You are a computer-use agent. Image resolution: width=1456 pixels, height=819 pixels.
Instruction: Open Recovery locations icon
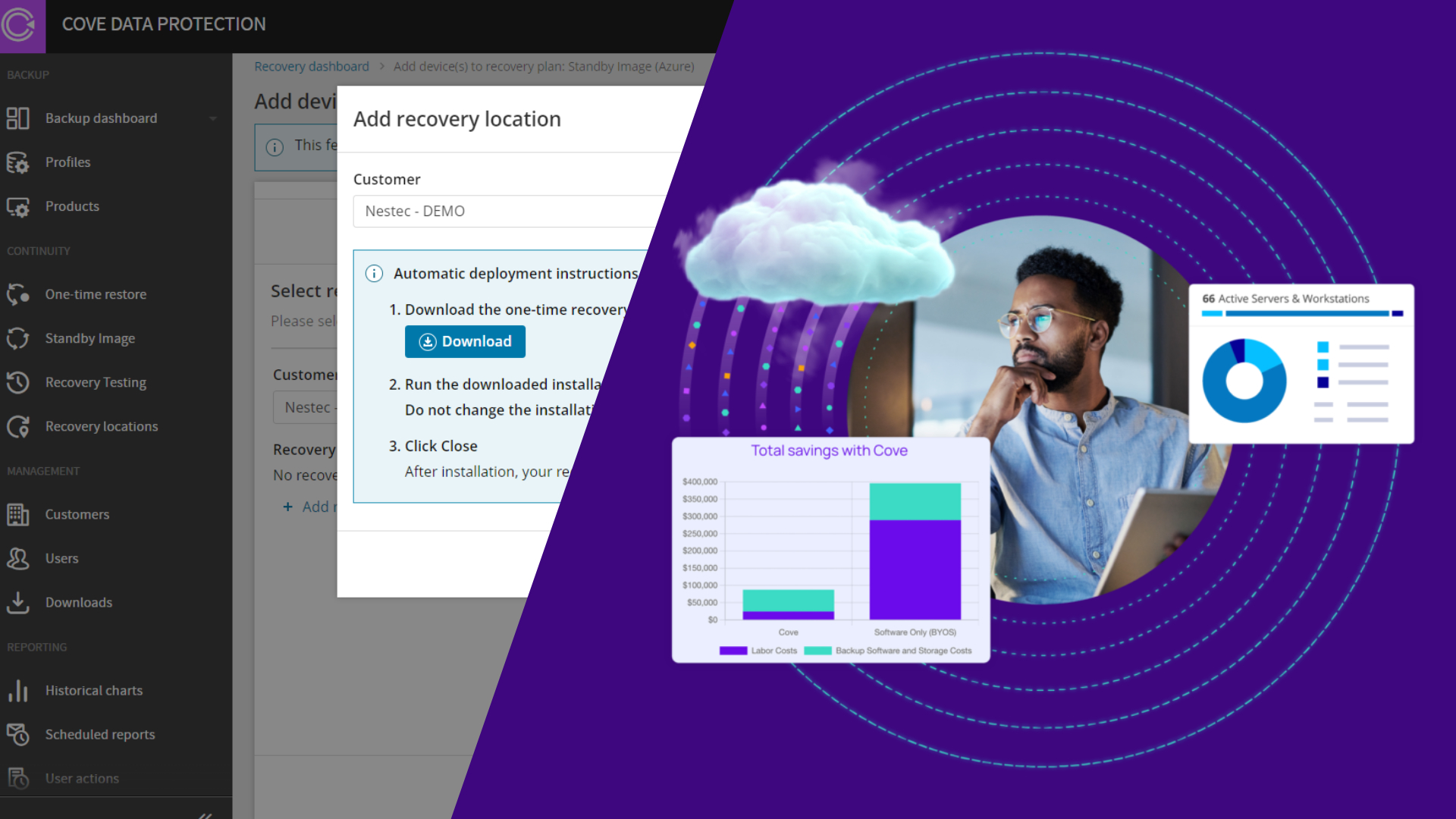17,426
